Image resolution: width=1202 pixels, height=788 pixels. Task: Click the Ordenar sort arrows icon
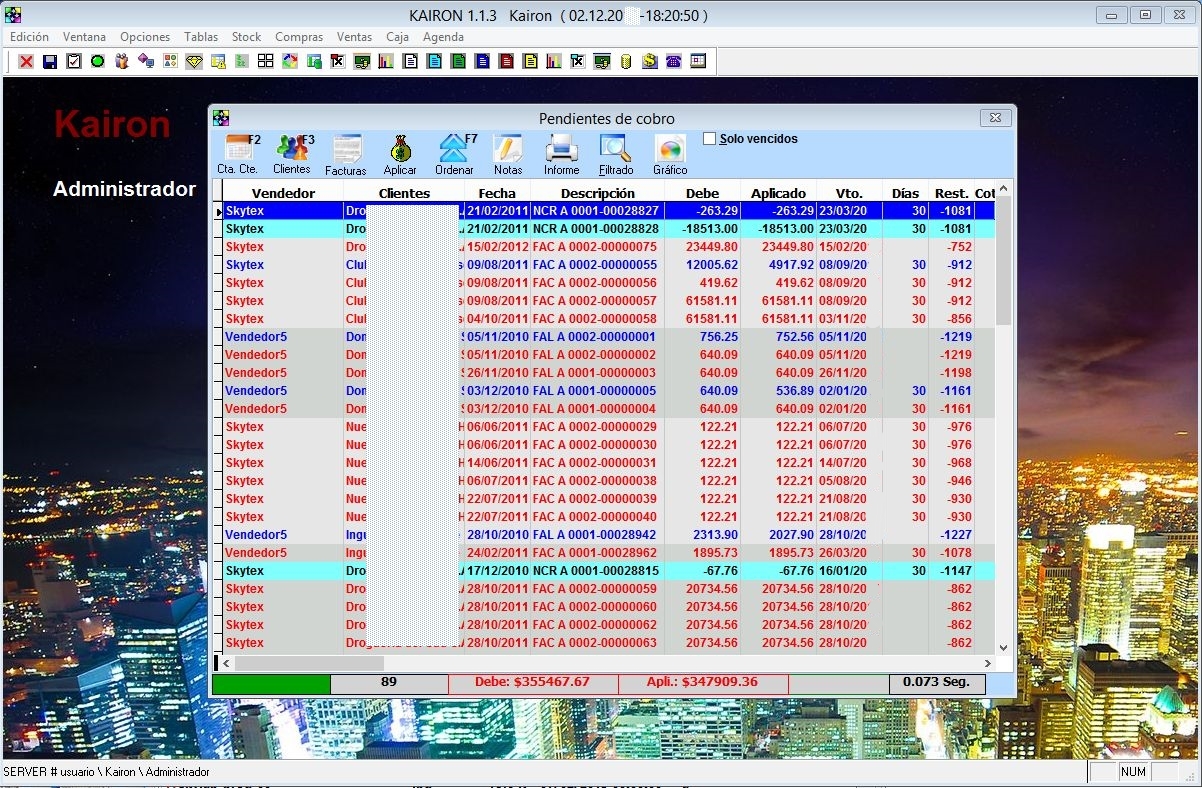pyautogui.click(x=455, y=155)
